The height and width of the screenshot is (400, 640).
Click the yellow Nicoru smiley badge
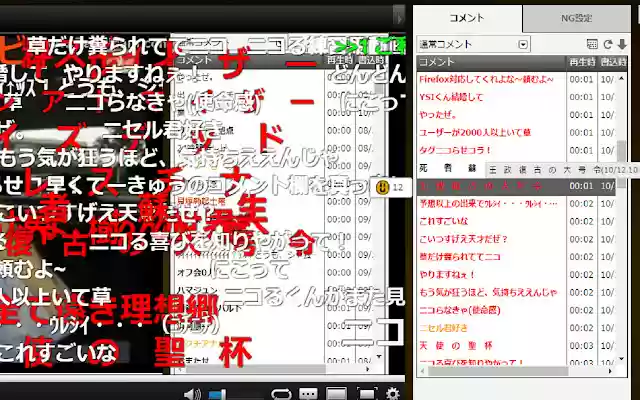coord(382,187)
